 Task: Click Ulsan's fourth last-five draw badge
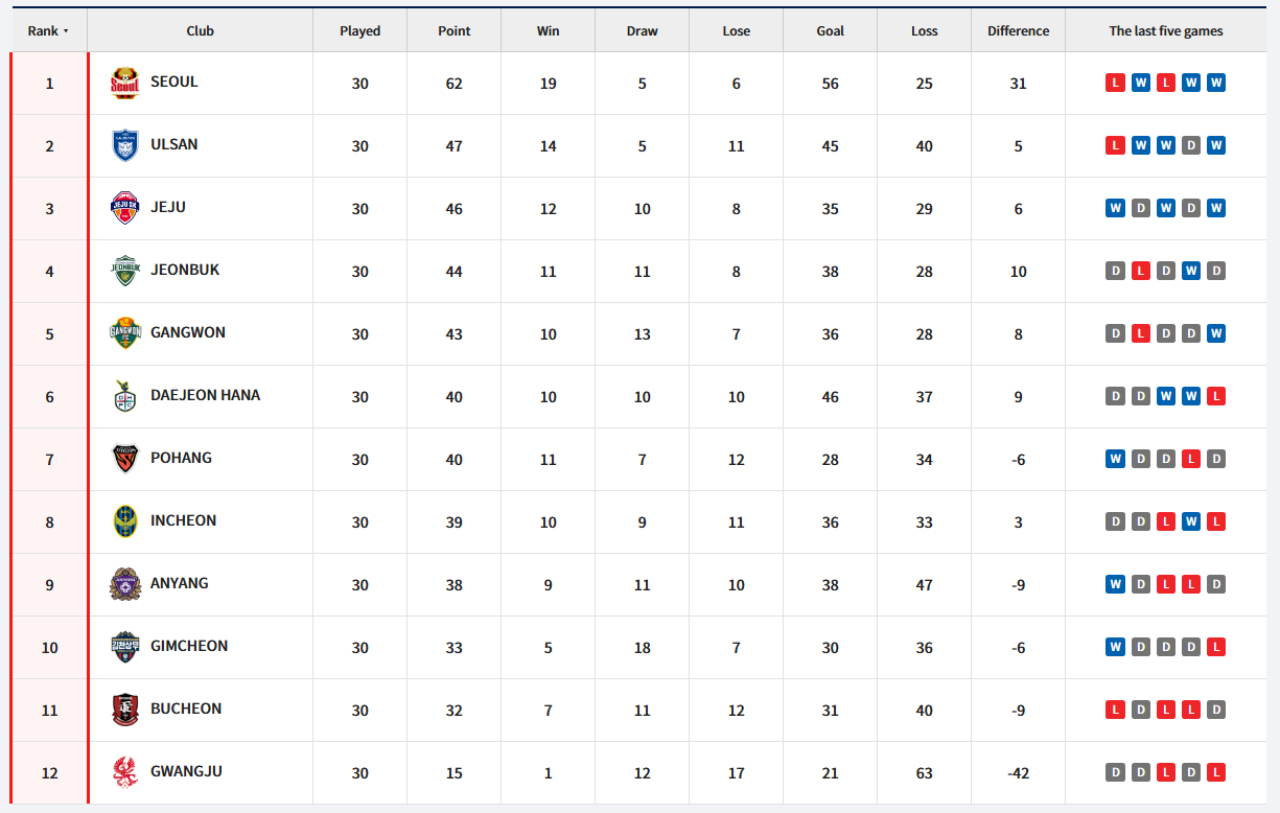pyautogui.click(x=1191, y=146)
